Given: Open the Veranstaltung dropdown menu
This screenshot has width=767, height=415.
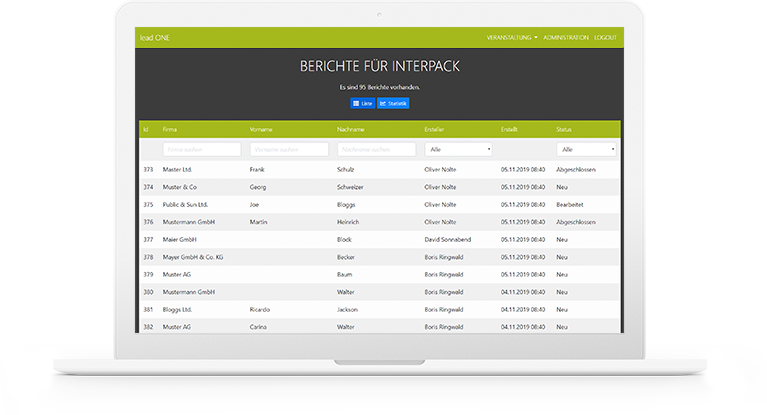Looking at the screenshot, I should (x=512, y=38).
